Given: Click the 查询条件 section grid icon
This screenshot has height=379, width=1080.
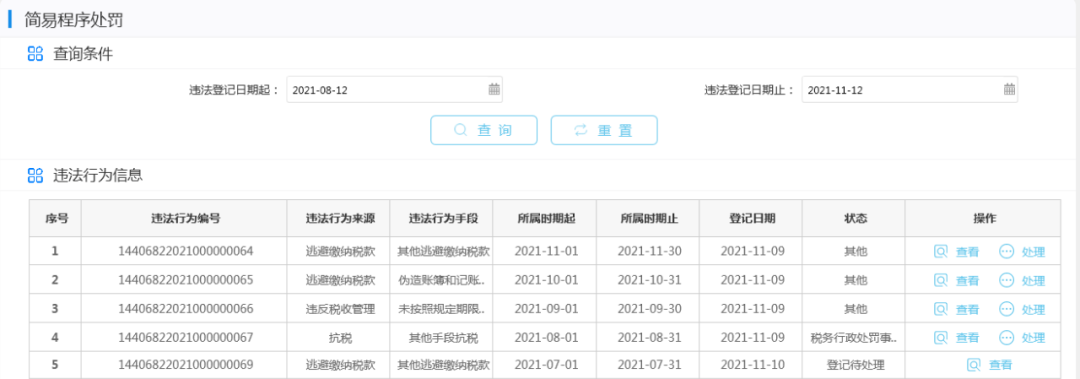Looking at the screenshot, I should [35, 54].
